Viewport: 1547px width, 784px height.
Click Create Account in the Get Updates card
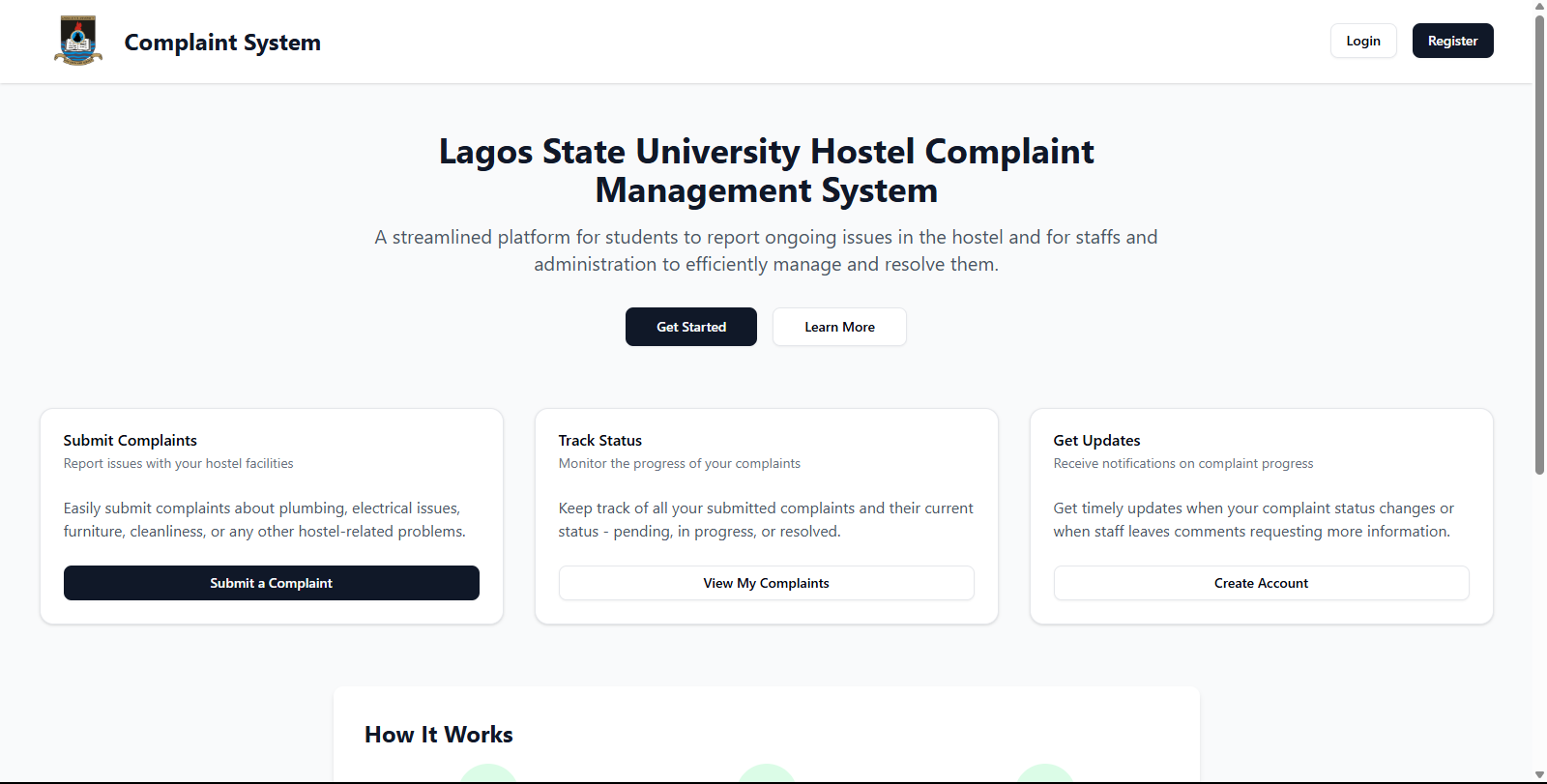point(1261,583)
